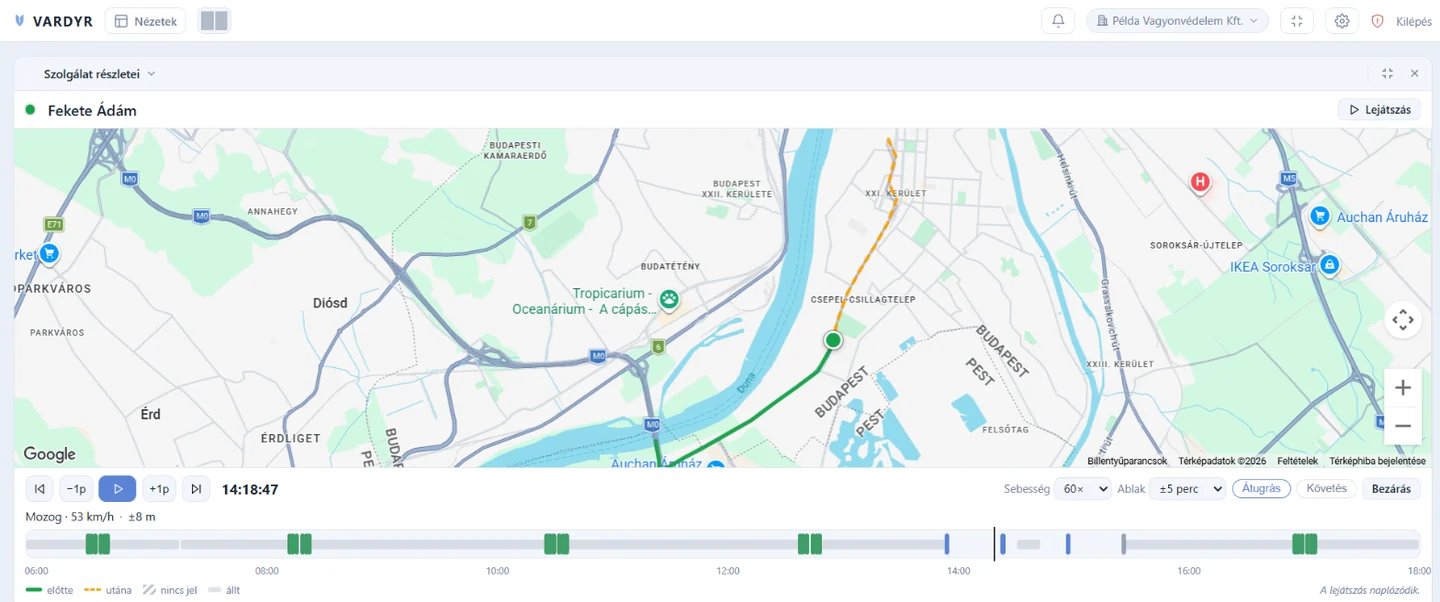
Task: Open the map camera pan control
Action: (1403, 320)
